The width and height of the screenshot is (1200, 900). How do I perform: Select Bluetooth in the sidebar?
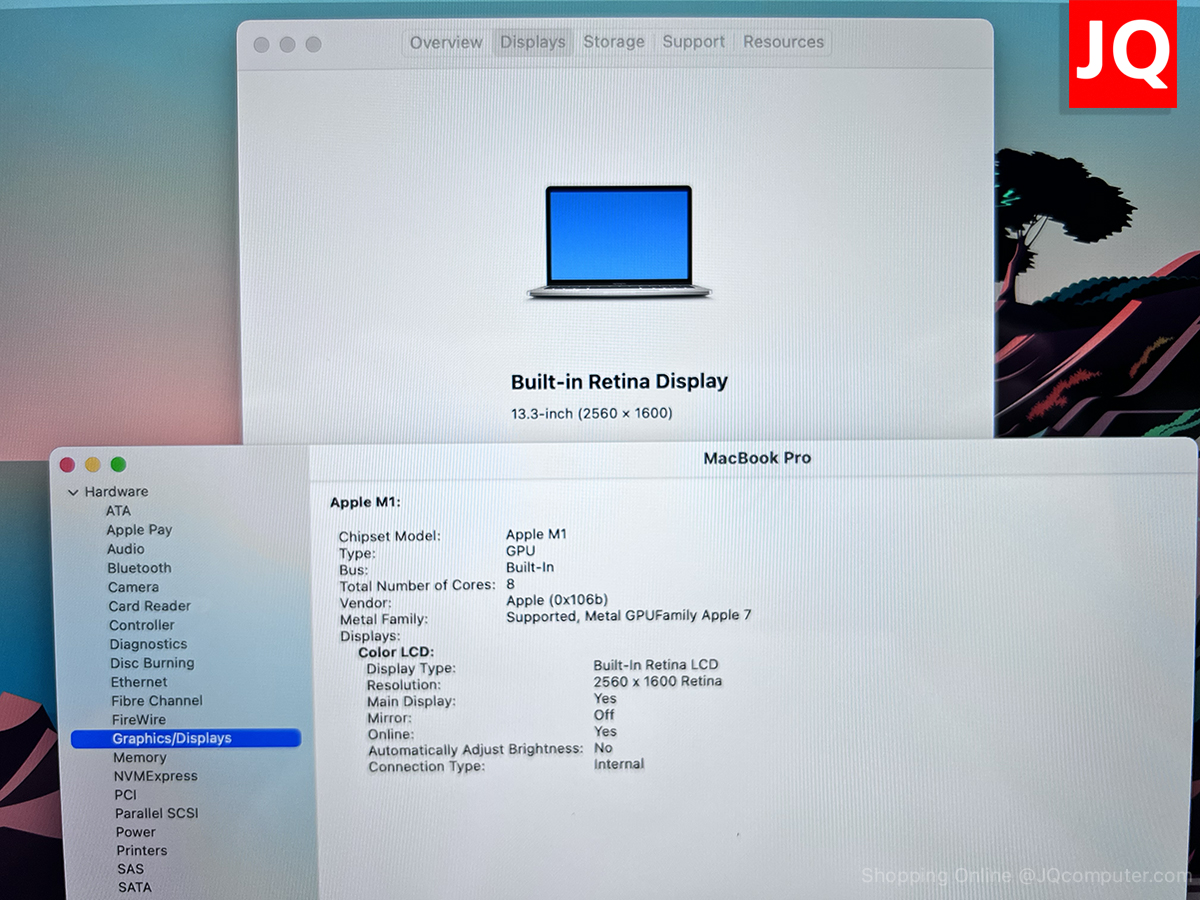click(139, 568)
